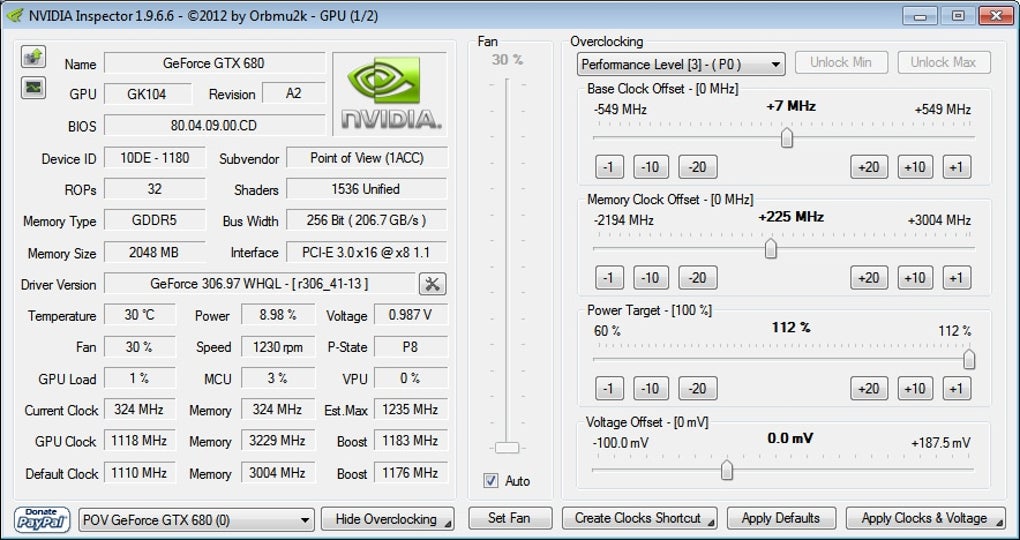Click the Voltage Offset slider handle

[727, 470]
